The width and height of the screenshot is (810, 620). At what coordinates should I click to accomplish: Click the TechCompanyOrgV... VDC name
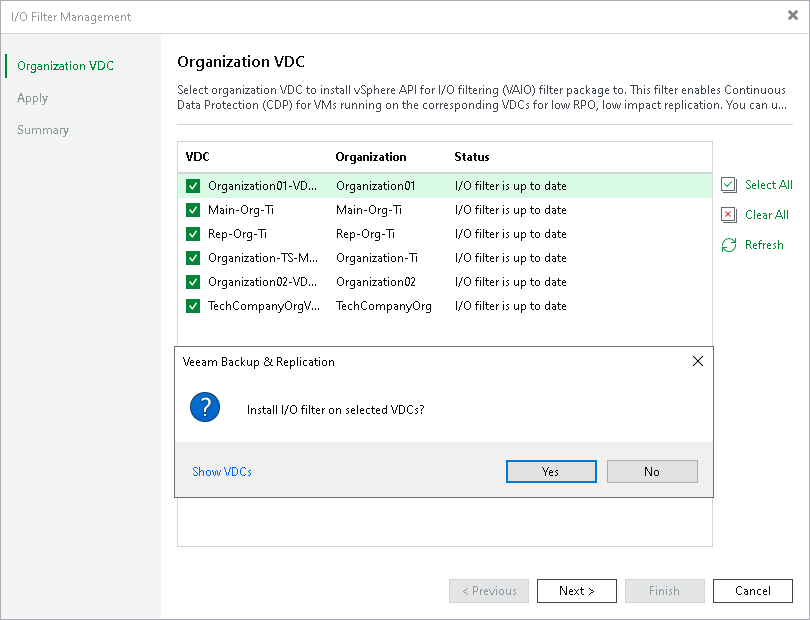(x=264, y=306)
